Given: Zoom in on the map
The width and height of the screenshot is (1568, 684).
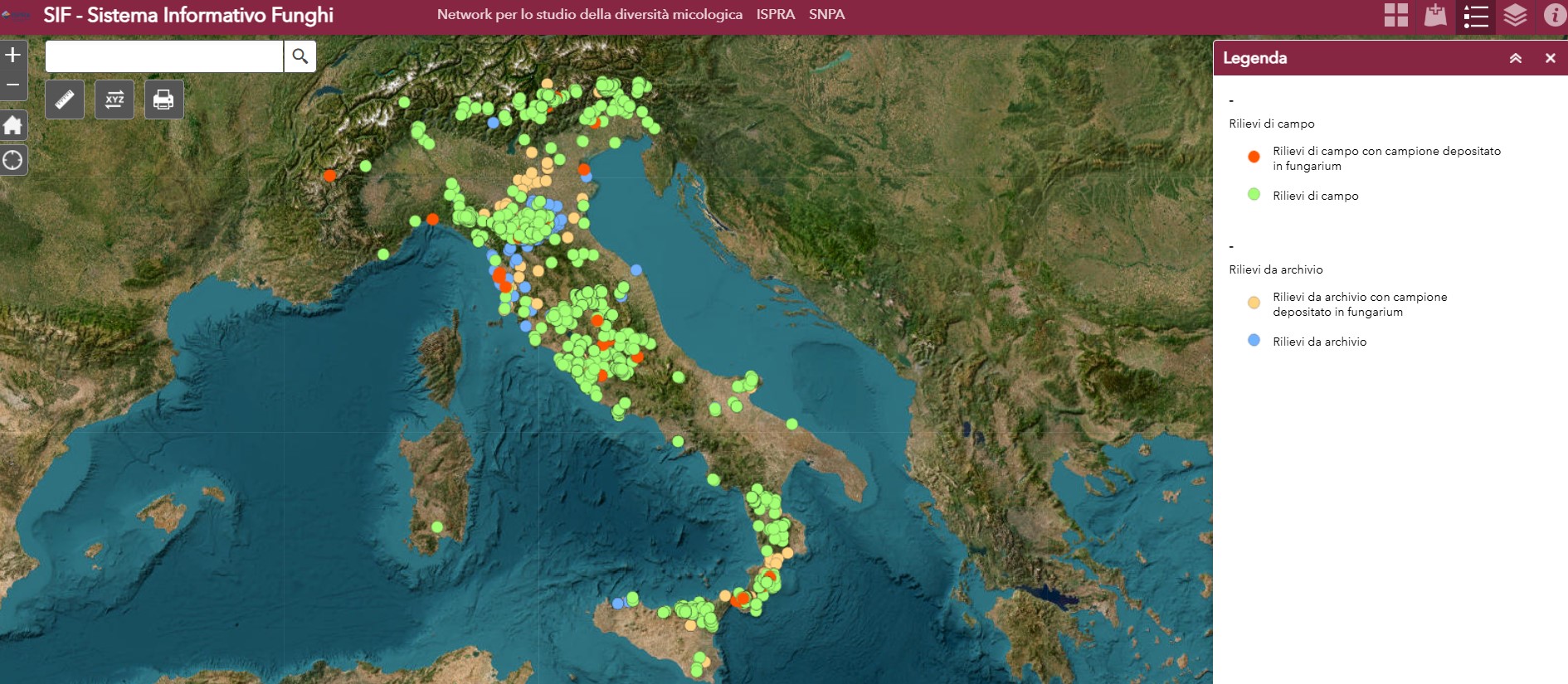Looking at the screenshot, I should tap(13, 56).
